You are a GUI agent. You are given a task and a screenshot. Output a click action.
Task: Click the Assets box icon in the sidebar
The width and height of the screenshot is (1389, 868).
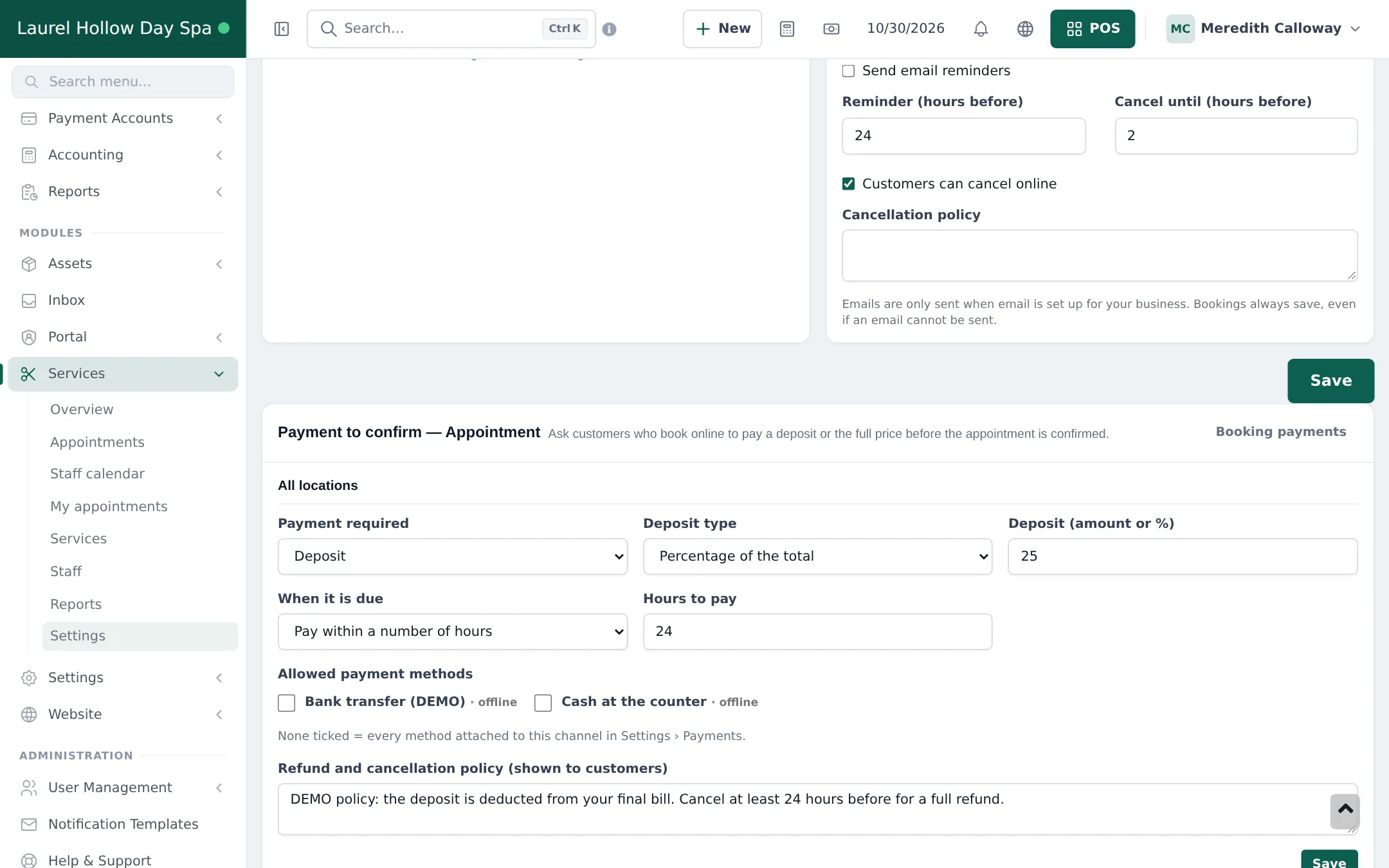[x=29, y=264]
